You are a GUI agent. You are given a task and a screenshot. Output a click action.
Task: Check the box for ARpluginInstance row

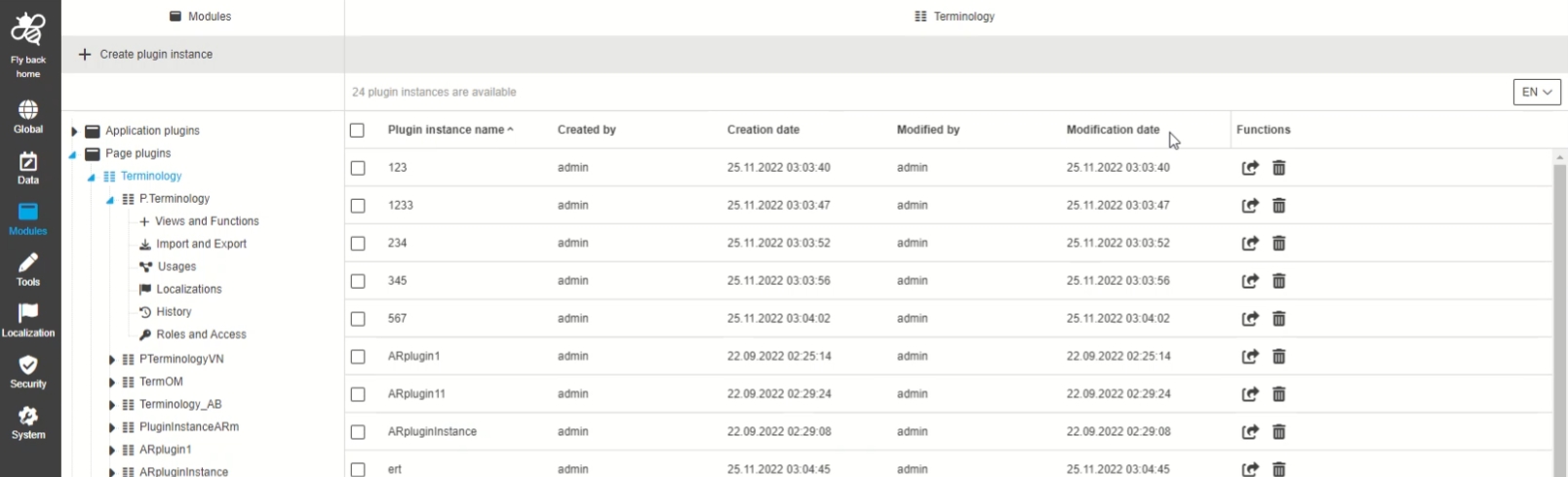tap(358, 432)
